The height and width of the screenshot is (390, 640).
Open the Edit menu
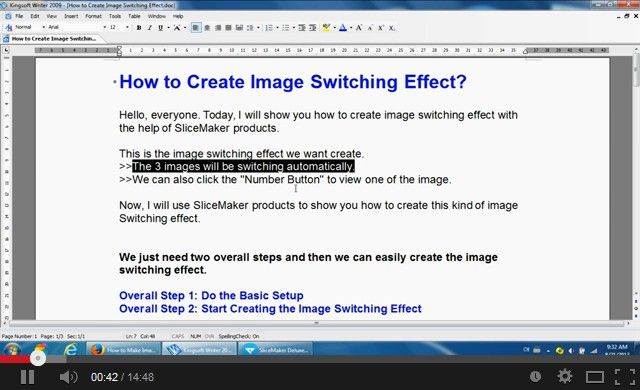click(35, 16)
